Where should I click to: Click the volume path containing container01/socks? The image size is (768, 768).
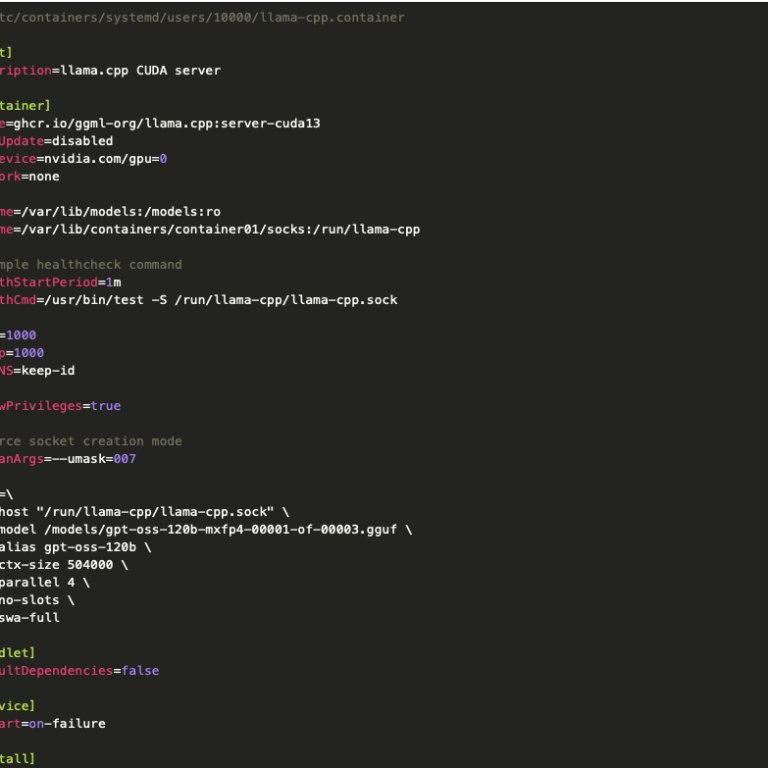click(220, 229)
